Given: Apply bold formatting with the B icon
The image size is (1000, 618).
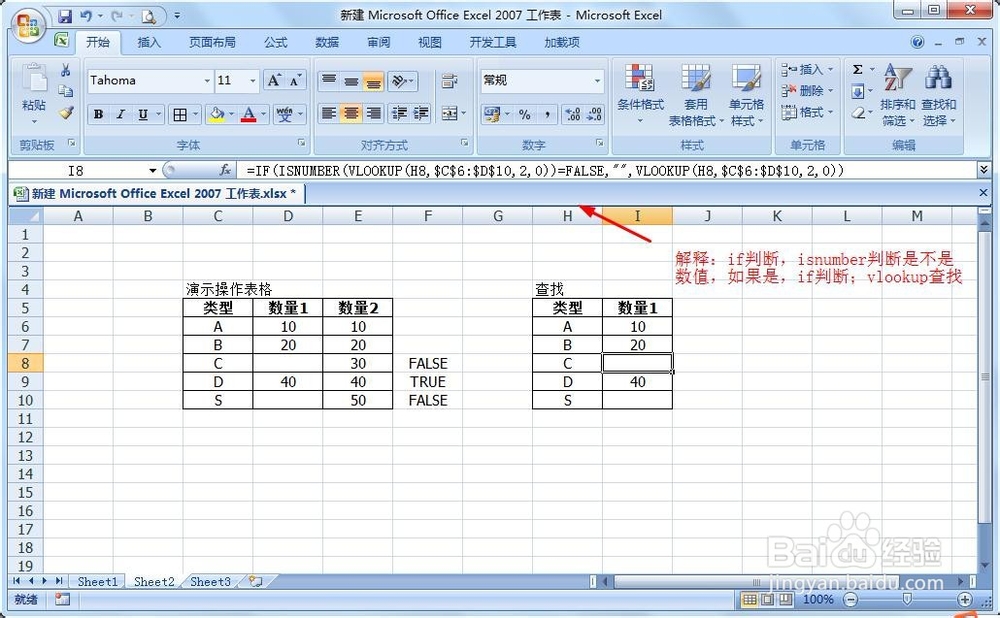Looking at the screenshot, I should tap(97, 114).
